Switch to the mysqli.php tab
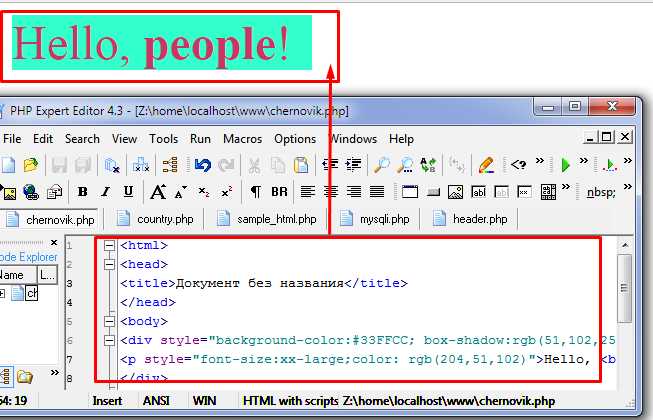 [x=376, y=219]
